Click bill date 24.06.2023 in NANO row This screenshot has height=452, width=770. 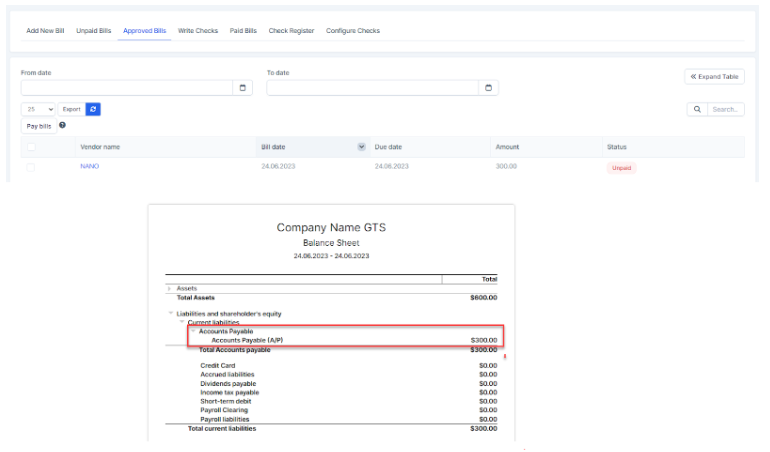(278, 166)
